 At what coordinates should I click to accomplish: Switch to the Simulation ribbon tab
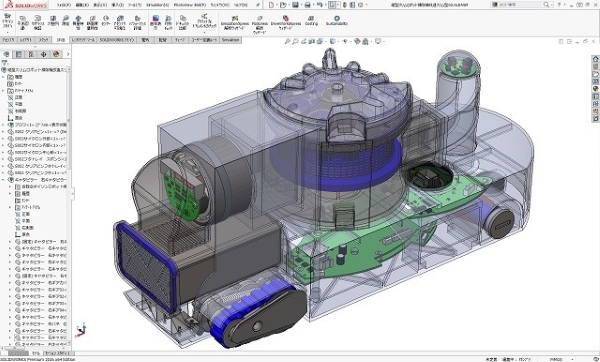pos(230,40)
